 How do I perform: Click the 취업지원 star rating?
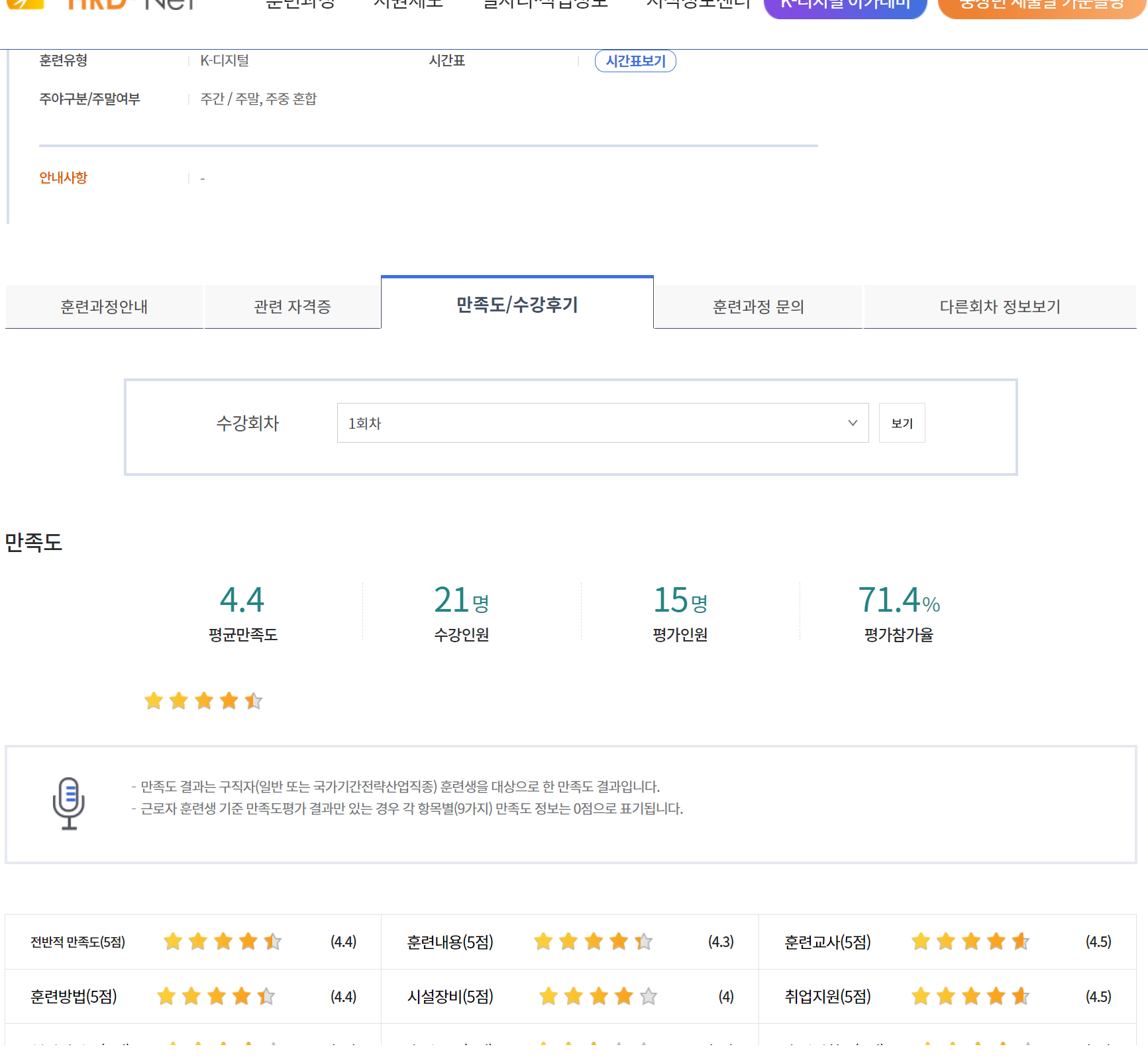click(x=970, y=996)
